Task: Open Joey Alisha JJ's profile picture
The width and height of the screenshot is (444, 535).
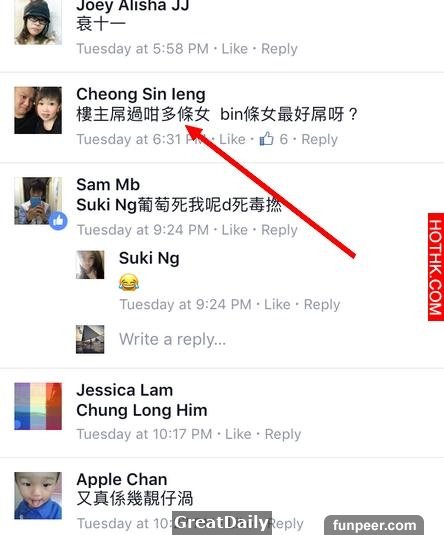Action: tap(38, 22)
